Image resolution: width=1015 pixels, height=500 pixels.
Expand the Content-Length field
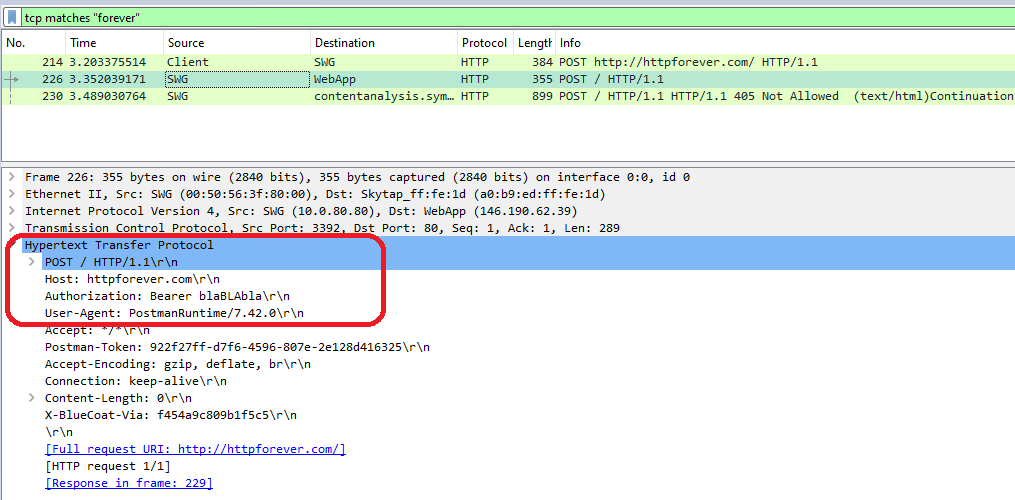click(35, 398)
